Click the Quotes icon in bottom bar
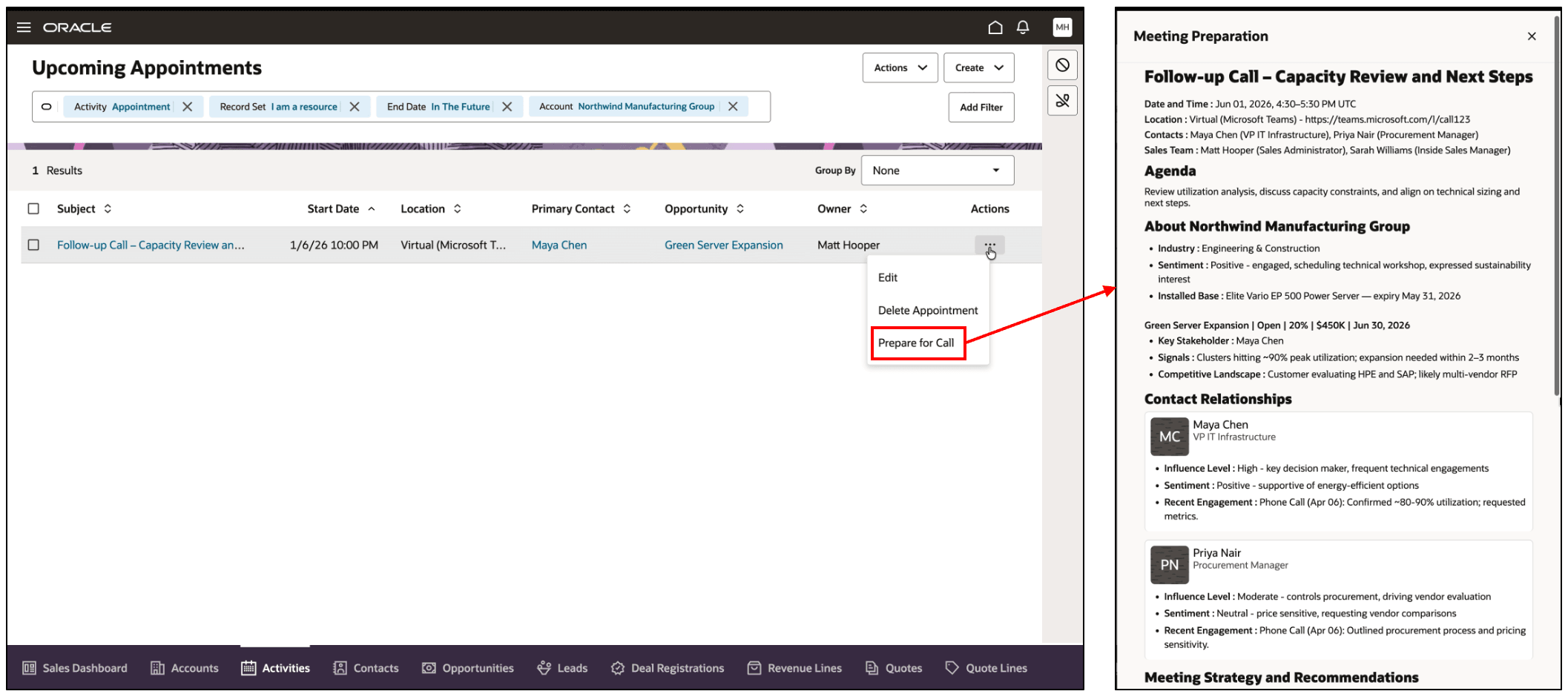Image resolution: width=1568 pixels, height=694 pixels. (872, 668)
